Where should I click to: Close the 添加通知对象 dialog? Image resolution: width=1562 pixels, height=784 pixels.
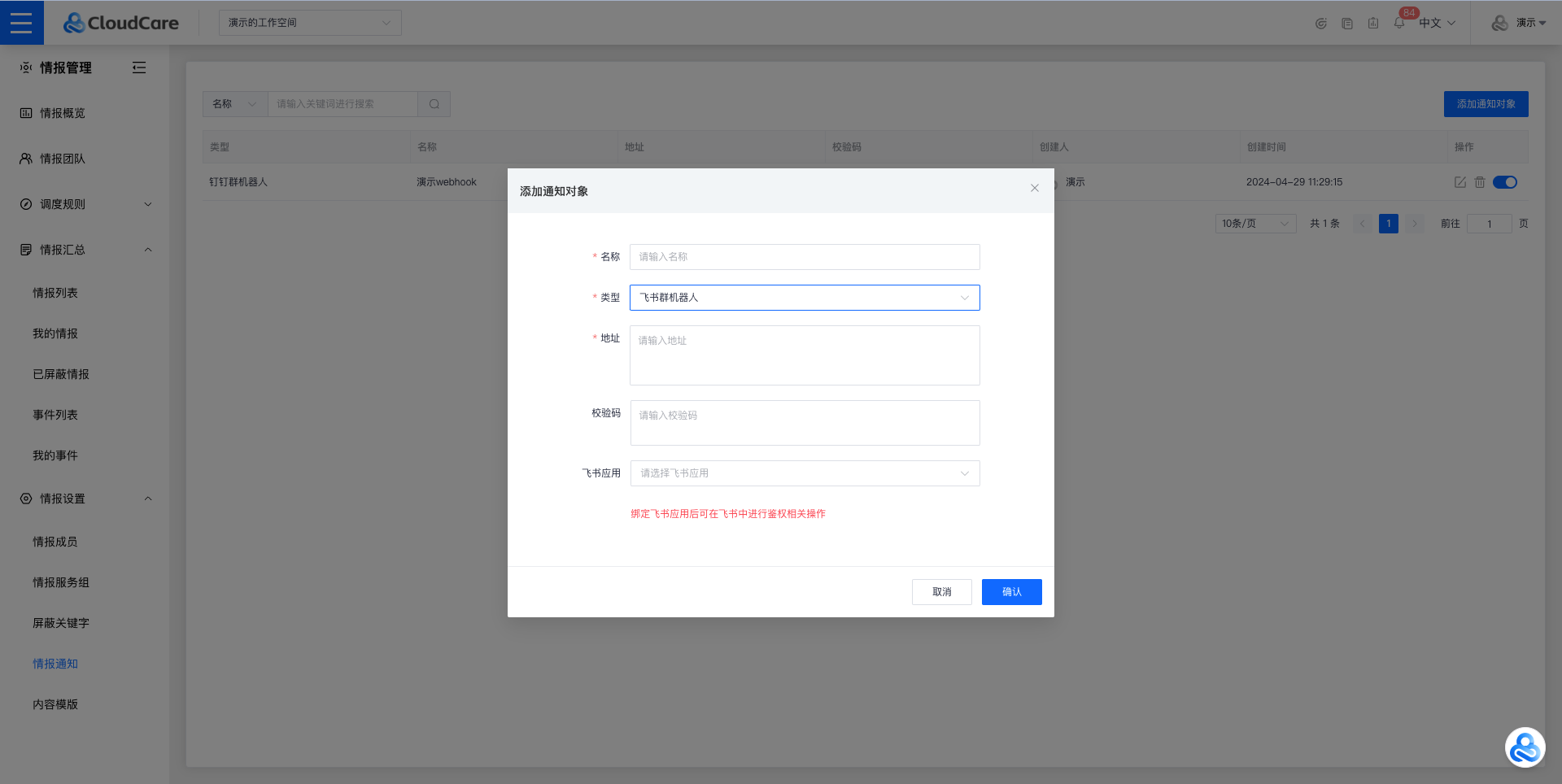click(x=1034, y=188)
